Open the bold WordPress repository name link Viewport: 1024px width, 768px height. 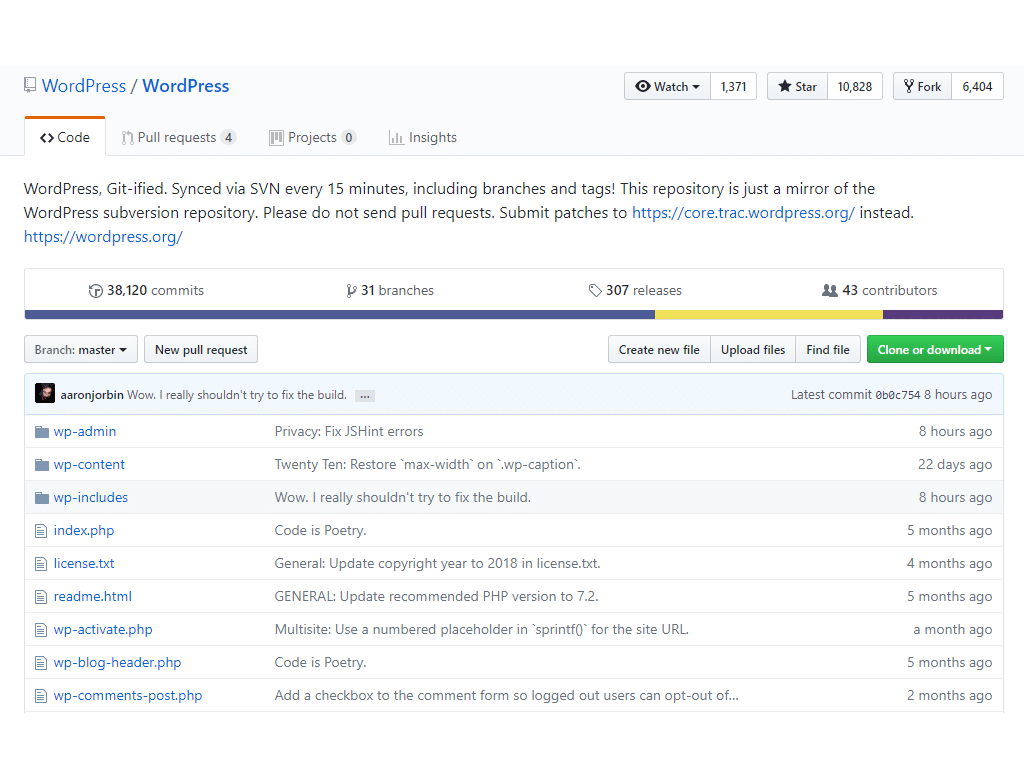point(186,86)
